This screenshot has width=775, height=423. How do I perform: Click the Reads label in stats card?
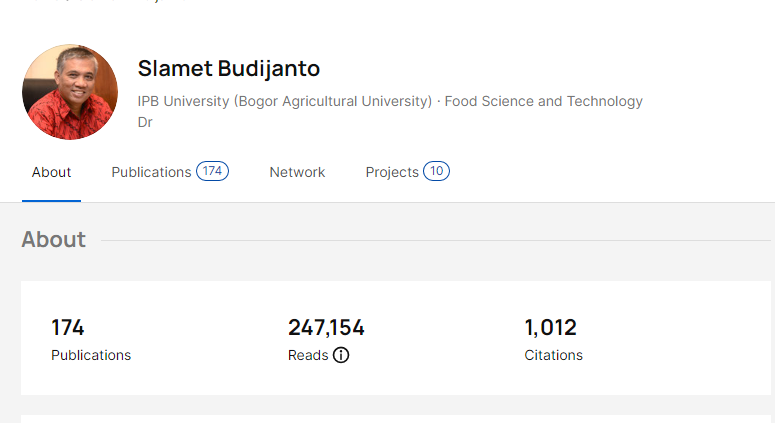pyautogui.click(x=308, y=355)
